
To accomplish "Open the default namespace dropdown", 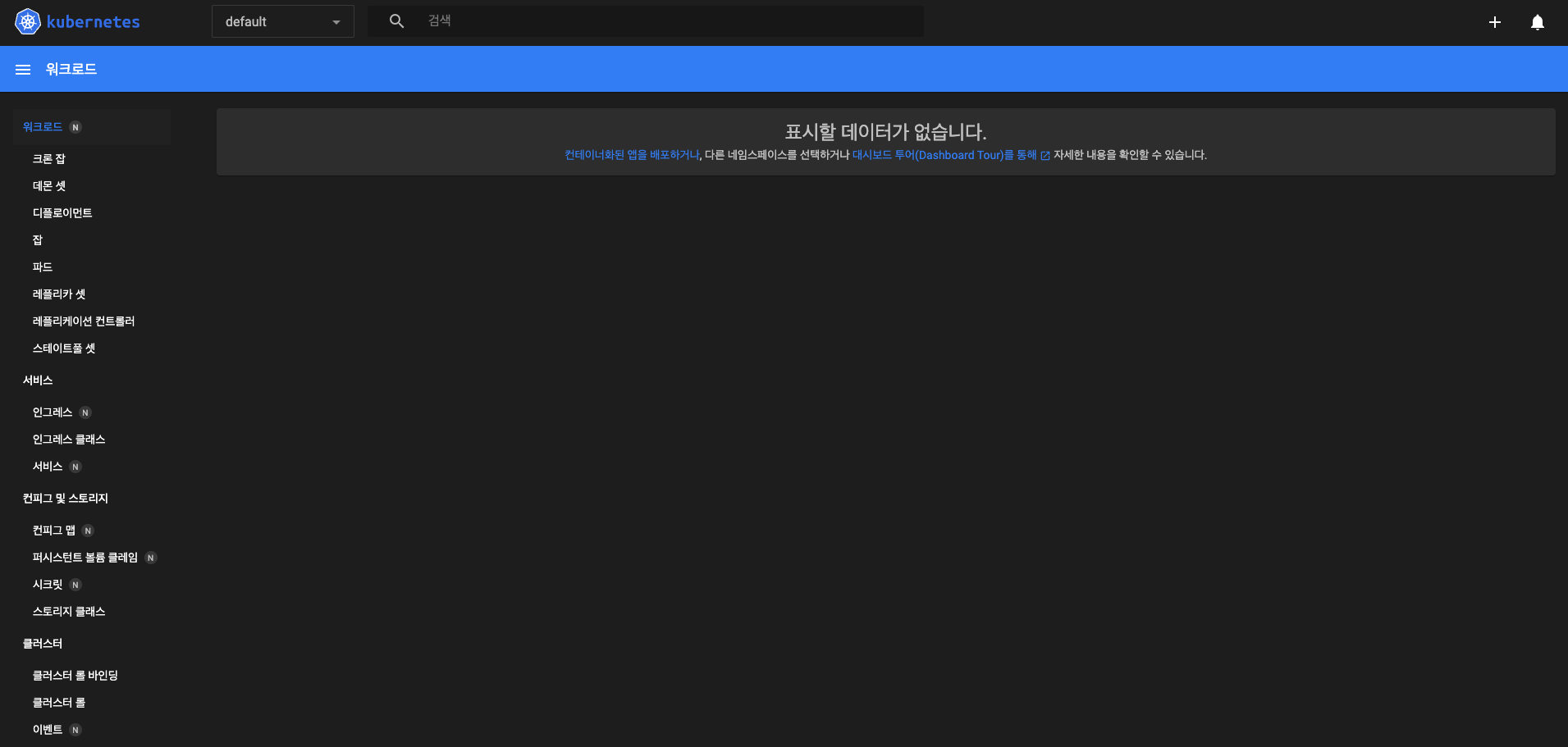I will coord(282,21).
